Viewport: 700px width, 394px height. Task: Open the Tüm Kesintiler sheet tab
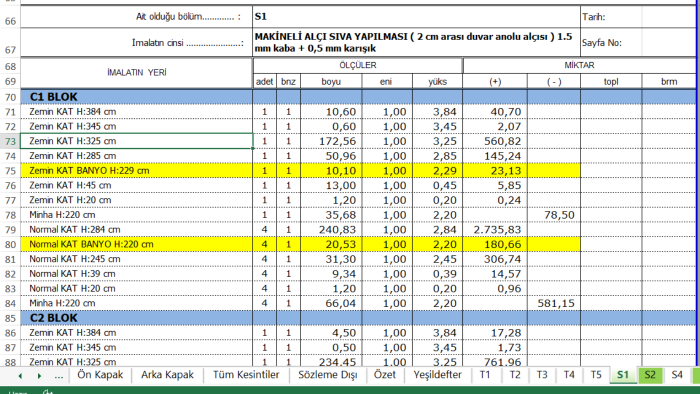pyautogui.click(x=246, y=375)
